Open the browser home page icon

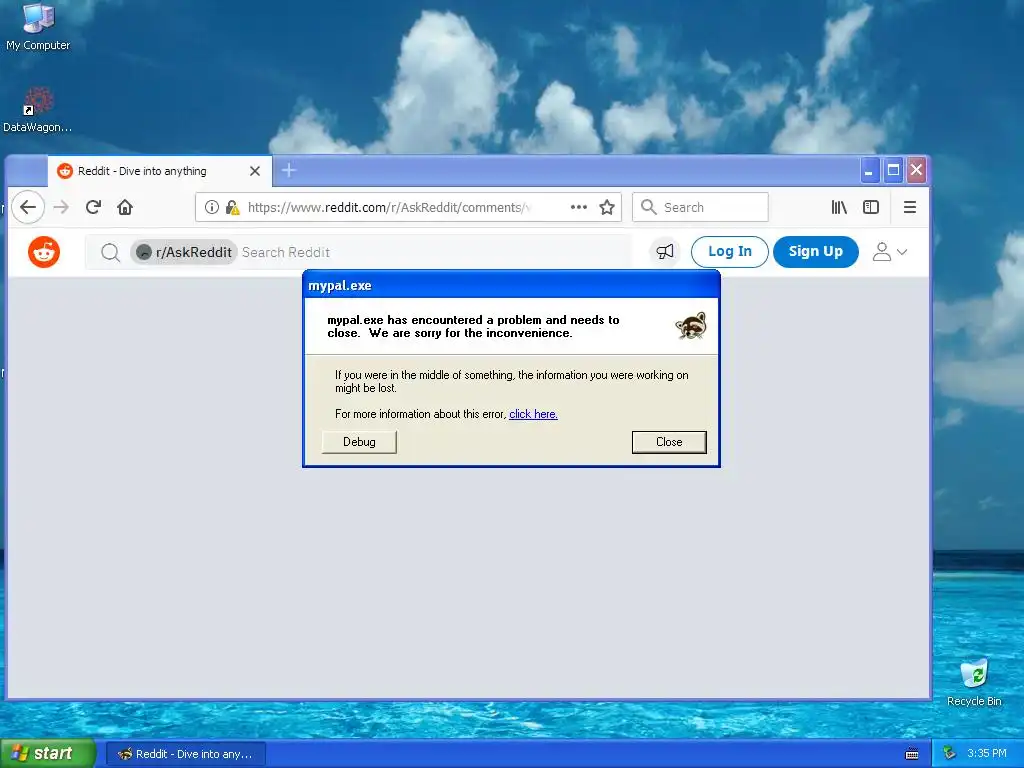click(125, 207)
